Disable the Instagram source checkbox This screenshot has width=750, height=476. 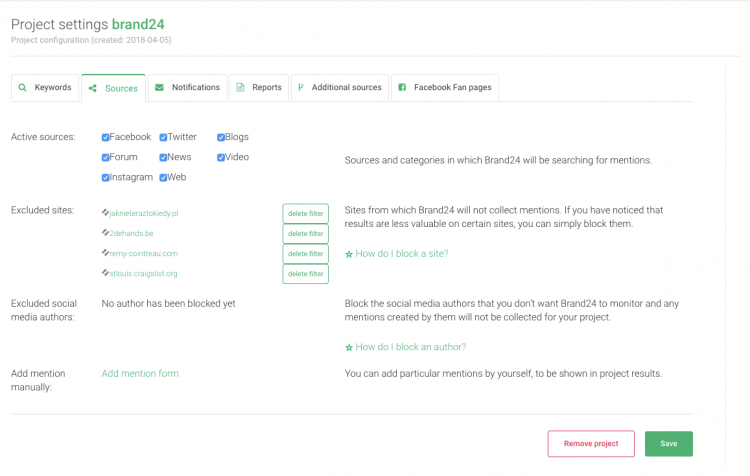(106, 177)
